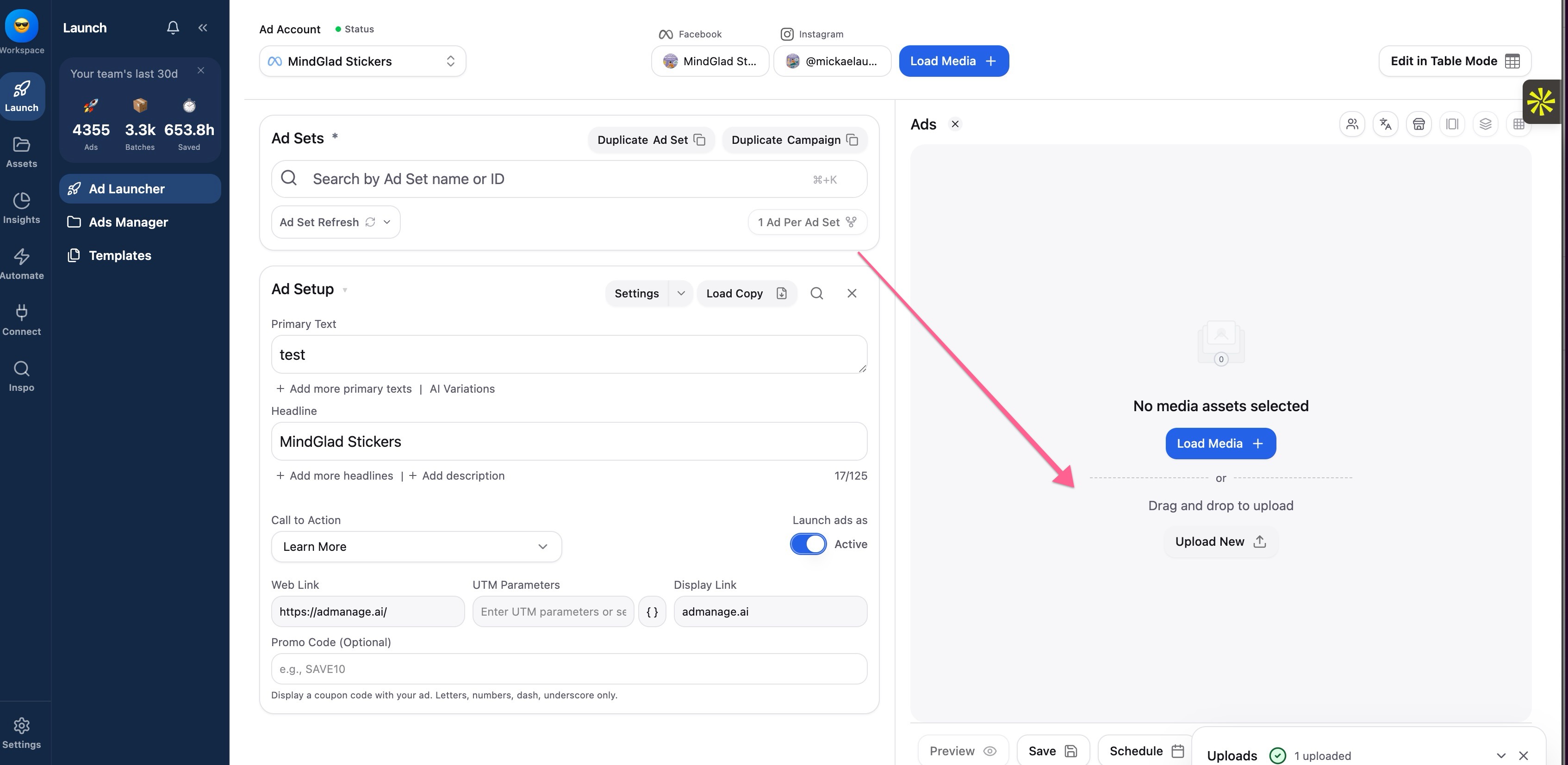Select Launch in the left rail
The width and height of the screenshot is (1568, 765).
click(x=21, y=96)
